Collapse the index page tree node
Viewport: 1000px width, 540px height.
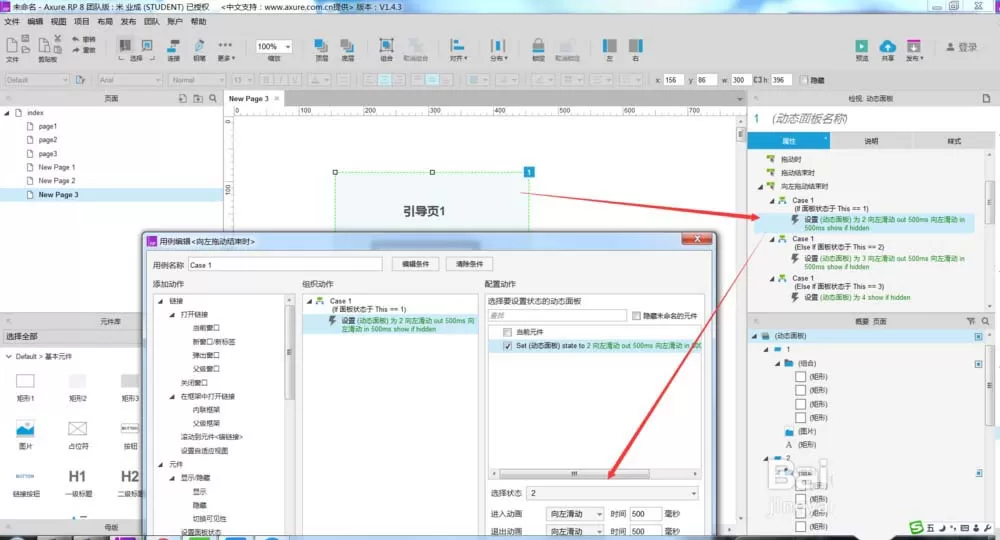pos(7,113)
